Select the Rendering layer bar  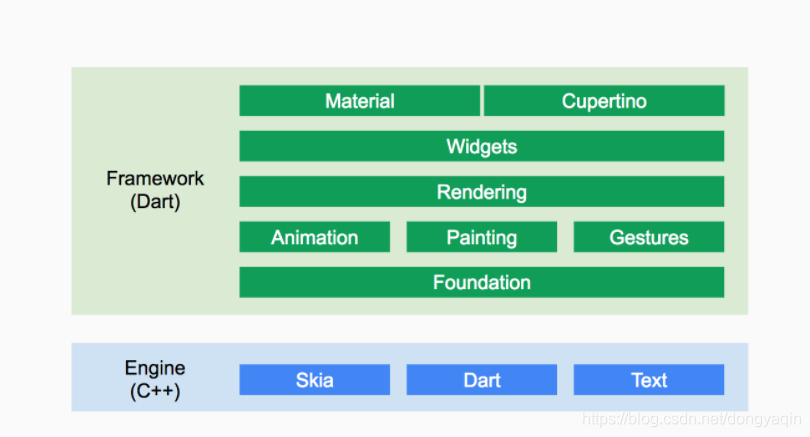tap(481, 192)
